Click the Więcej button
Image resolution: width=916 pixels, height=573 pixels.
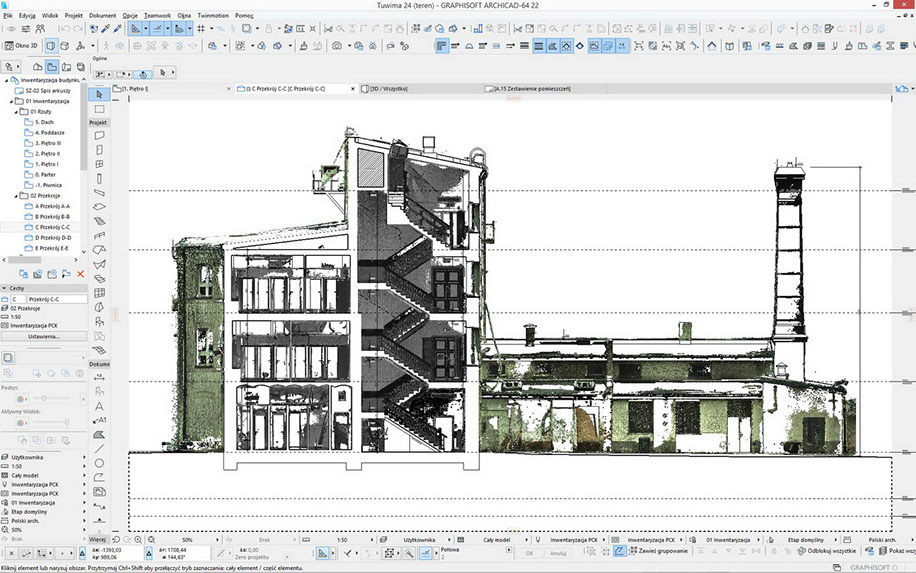(x=97, y=539)
